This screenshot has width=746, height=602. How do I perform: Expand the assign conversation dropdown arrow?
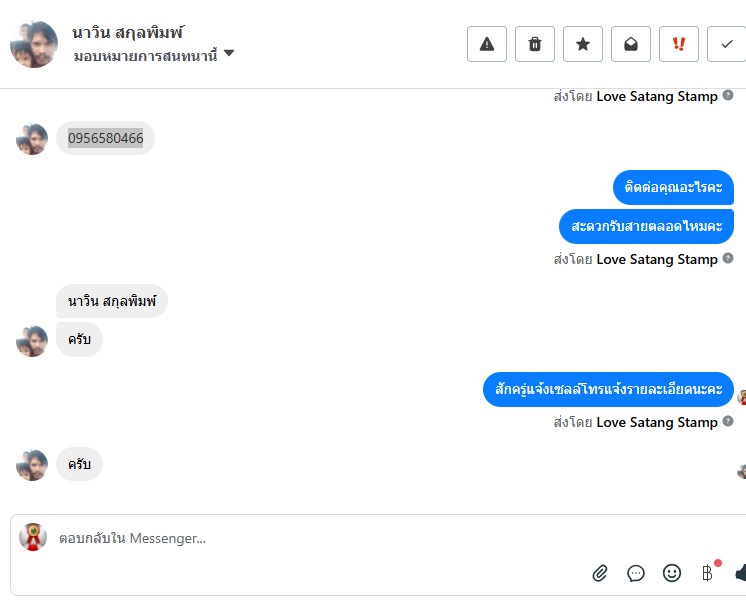[x=229, y=54]
